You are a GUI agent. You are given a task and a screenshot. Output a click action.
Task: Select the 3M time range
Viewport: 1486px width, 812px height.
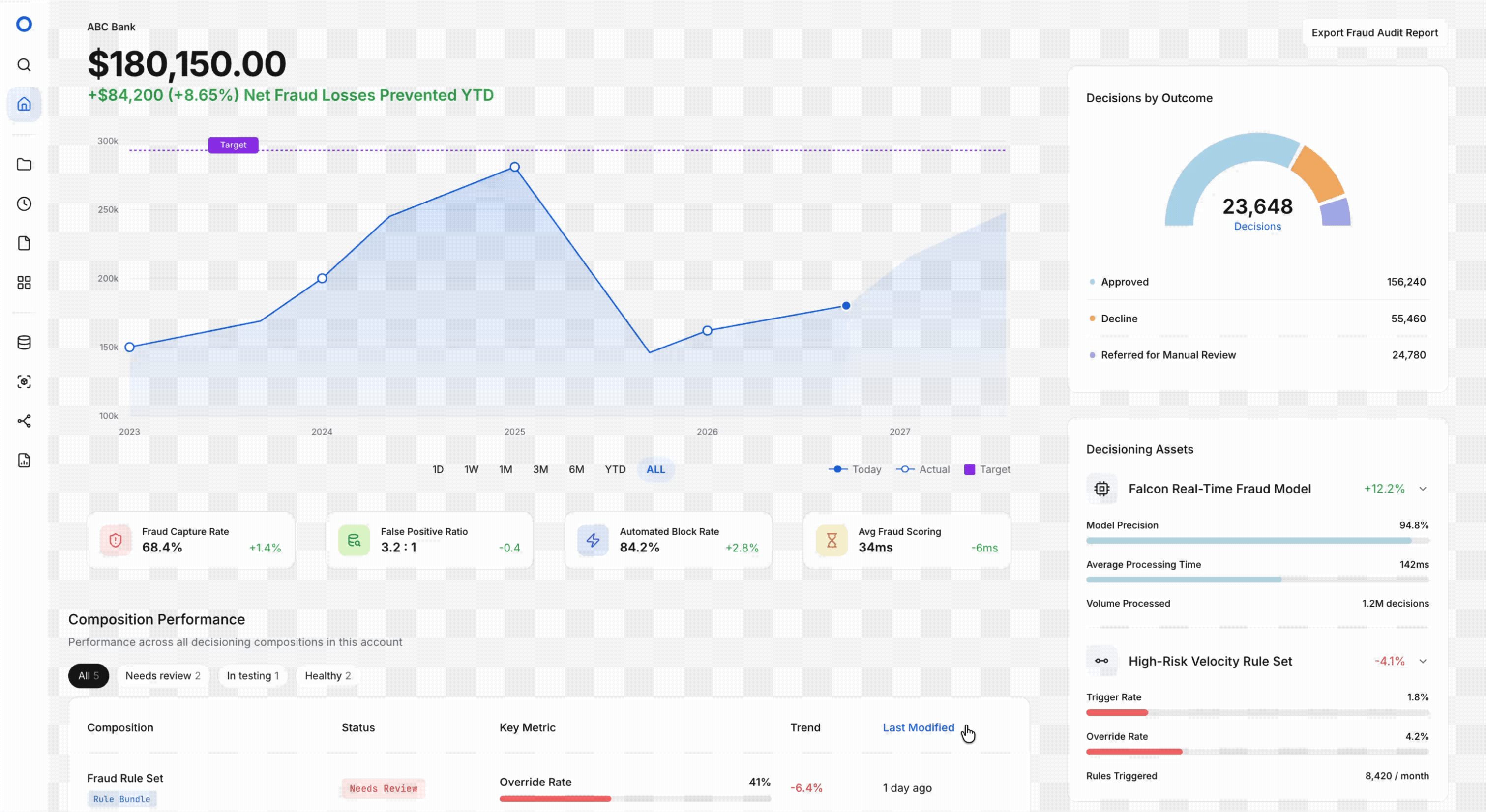click(540, 469)
